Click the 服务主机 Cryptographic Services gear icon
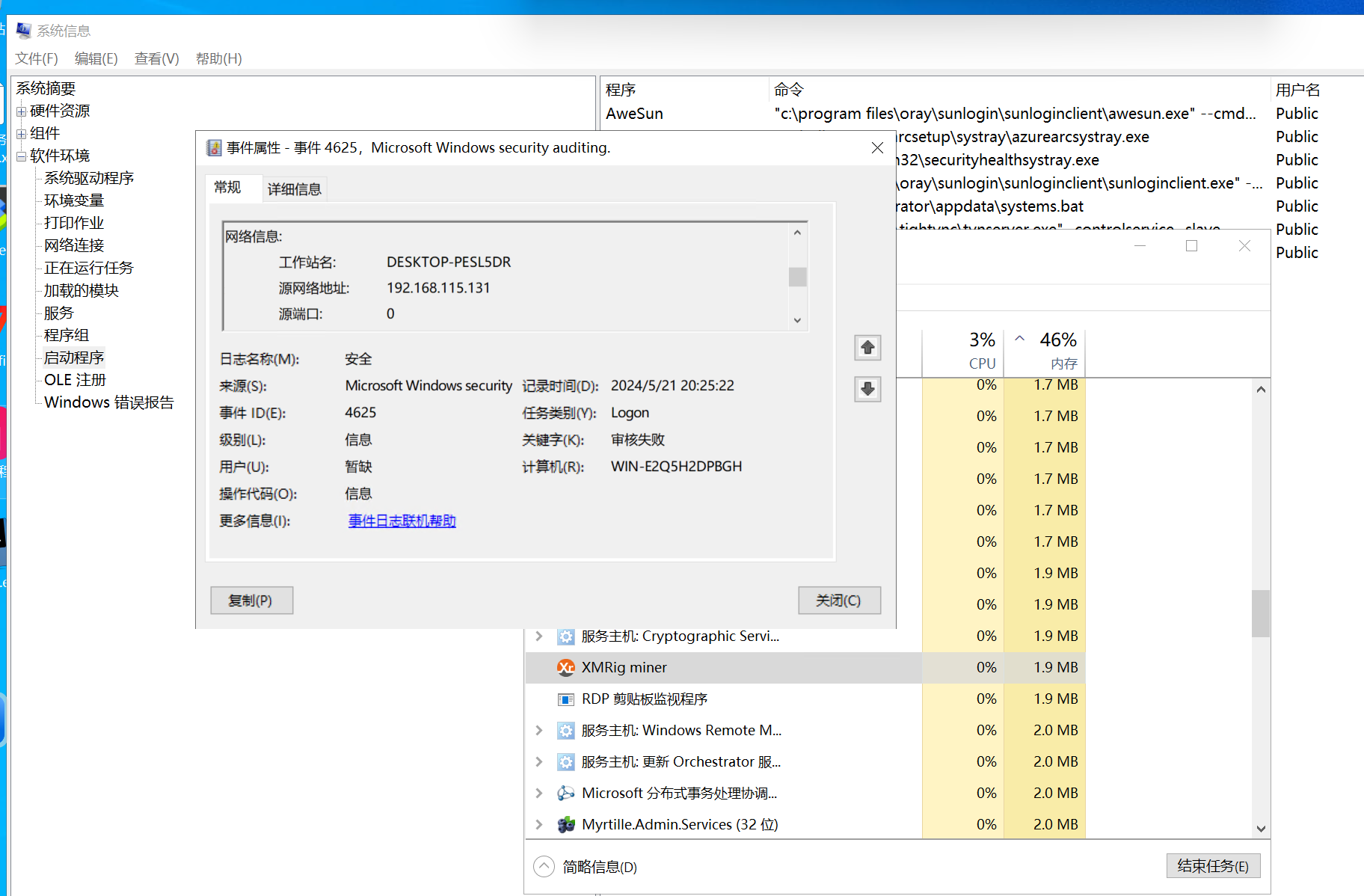The image size is (1364, 896). 565,636
